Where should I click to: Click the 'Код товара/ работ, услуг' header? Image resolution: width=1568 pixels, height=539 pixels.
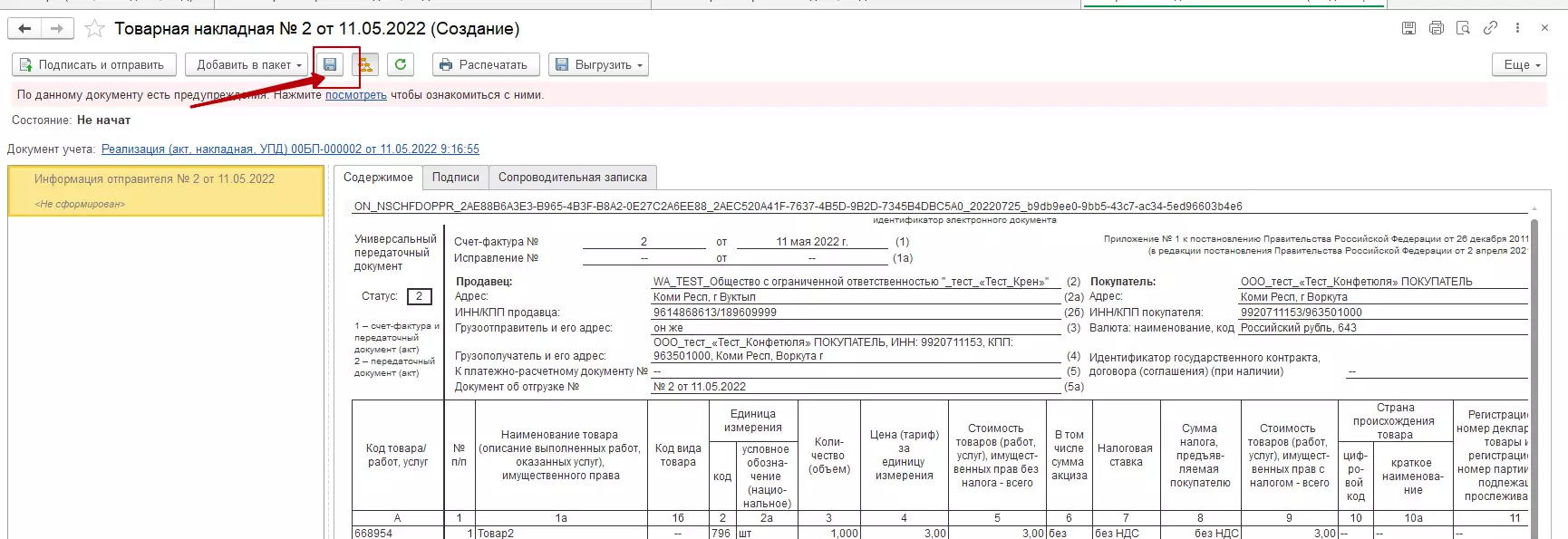coord(397,455)
